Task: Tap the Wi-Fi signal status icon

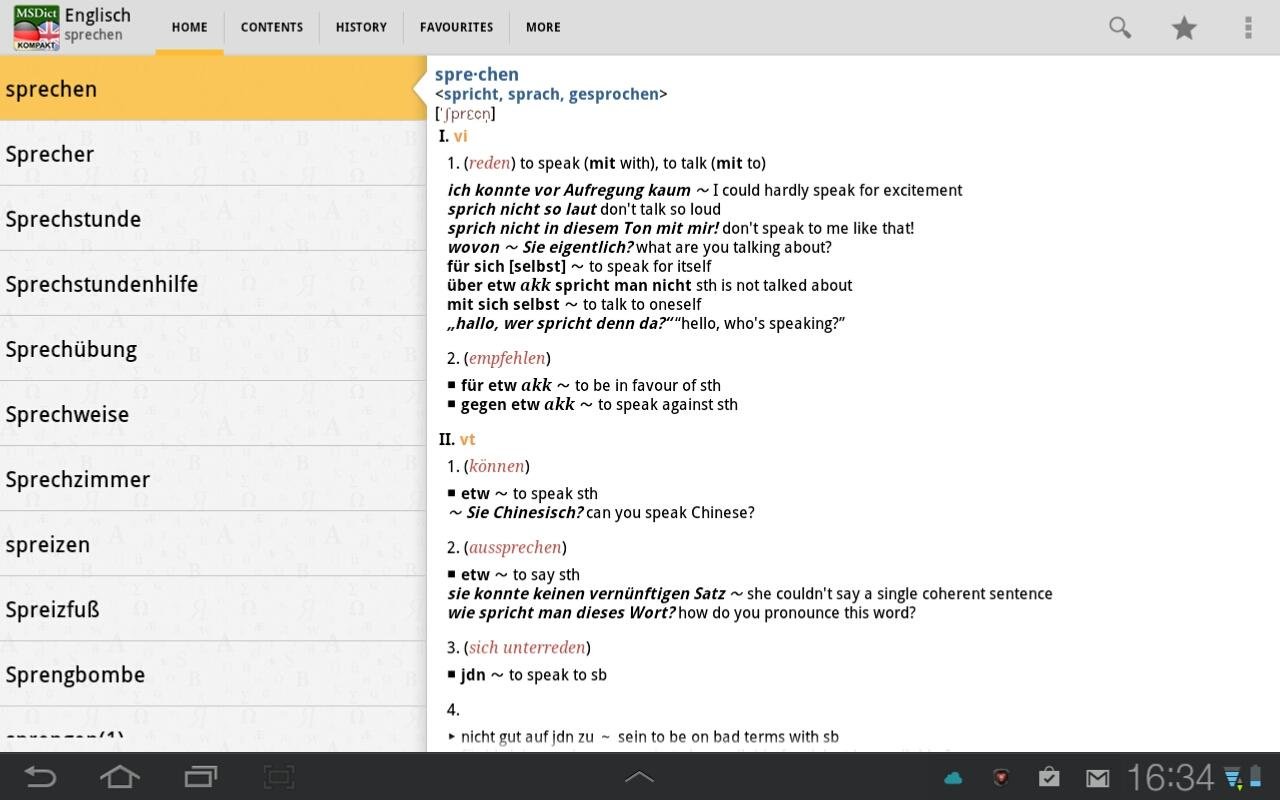Action: pos(1233,777)
